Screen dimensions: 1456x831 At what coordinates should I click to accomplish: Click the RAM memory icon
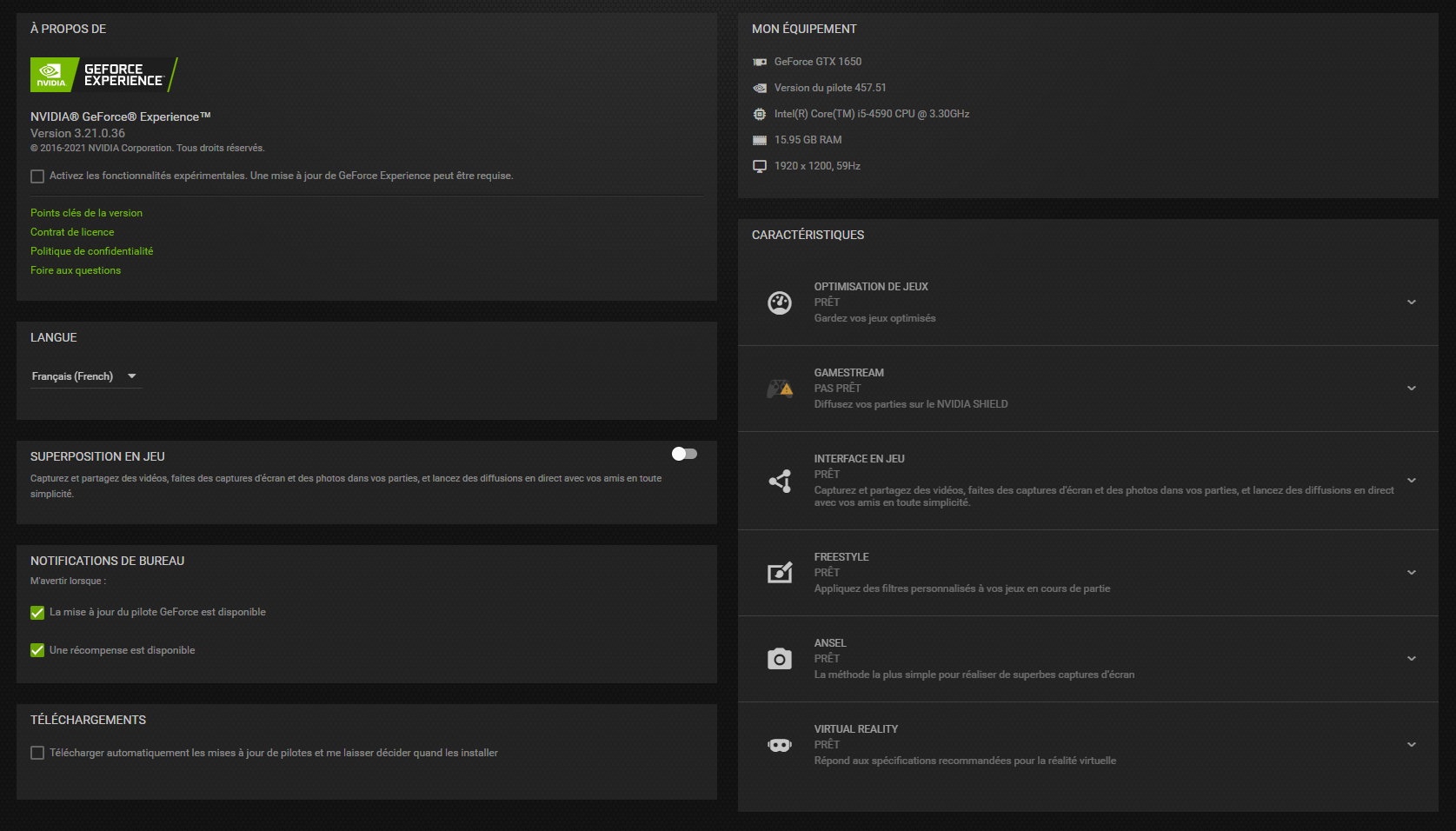point(760,140)
